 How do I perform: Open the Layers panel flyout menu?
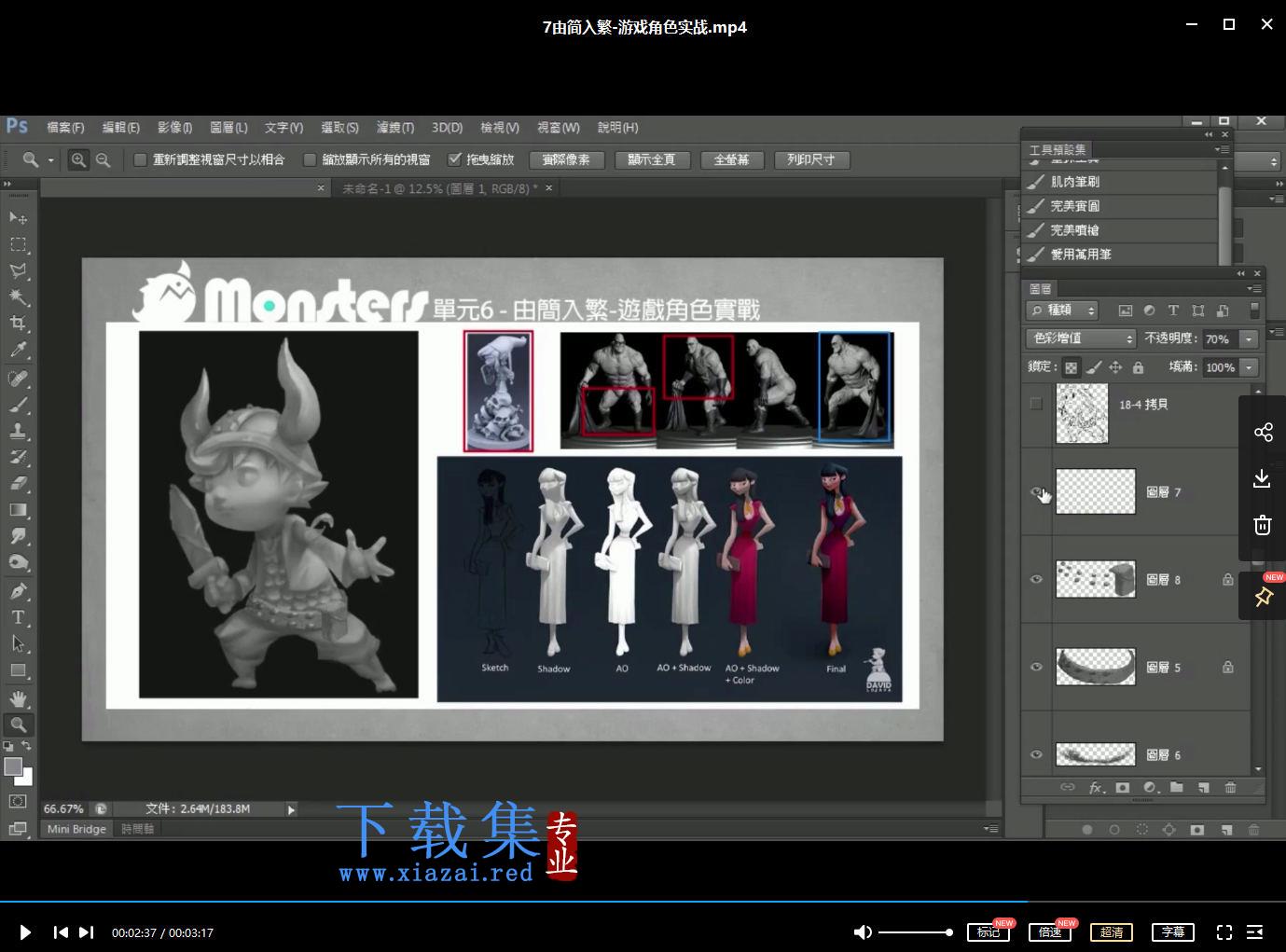(x=1252, y=289)
